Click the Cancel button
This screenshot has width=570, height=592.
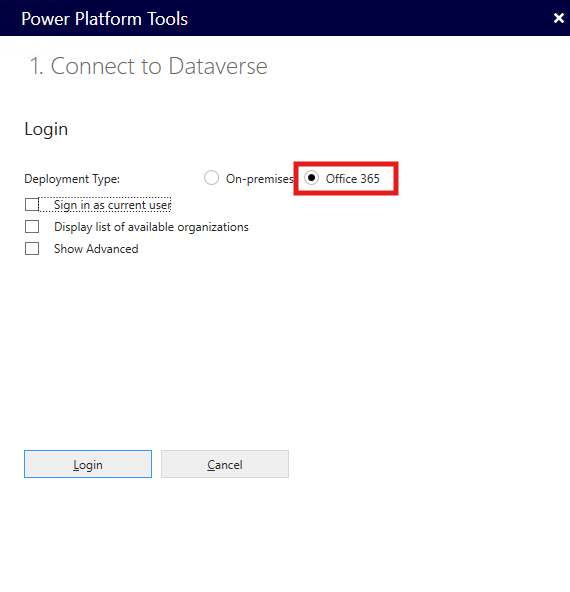[x=225, y=464]
